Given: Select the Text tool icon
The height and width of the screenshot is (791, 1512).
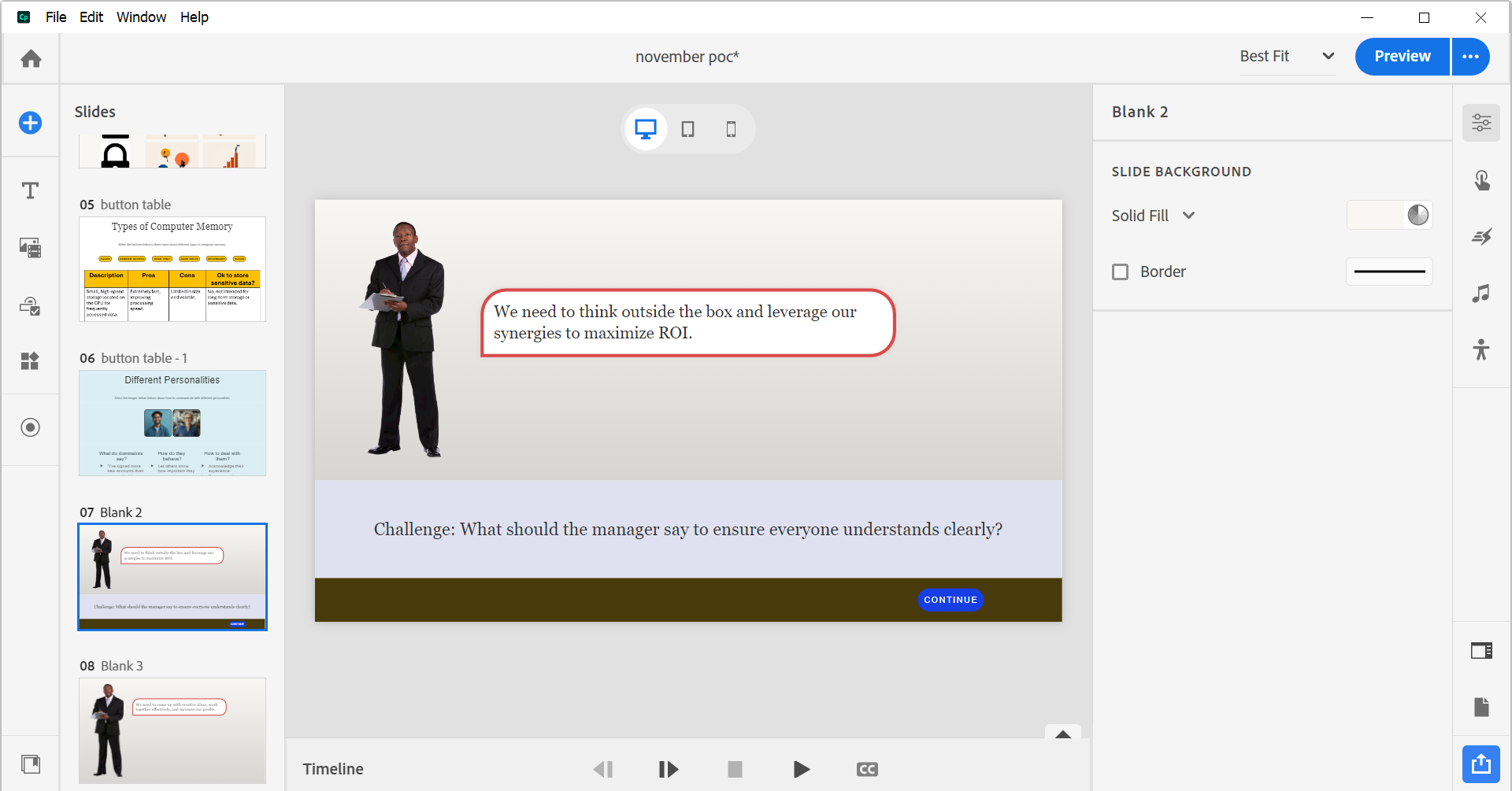Looking at the screenshot, I should pyautogui.click(x=31, y=190).
